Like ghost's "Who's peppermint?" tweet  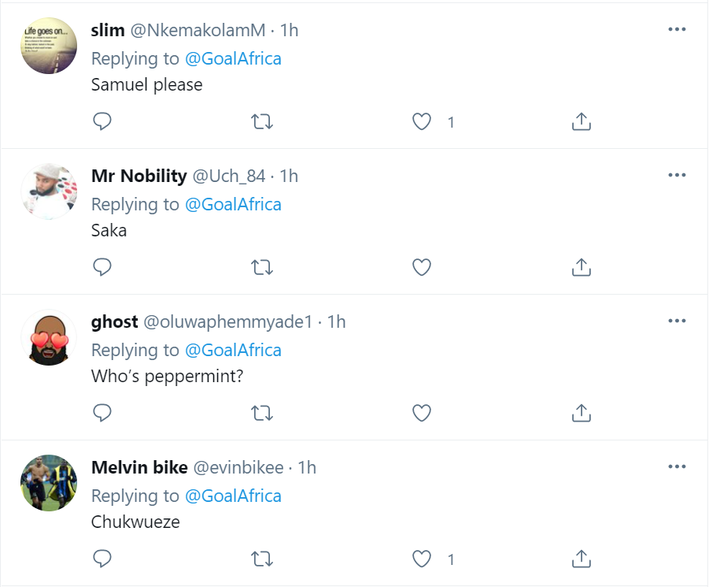[422, 412]
